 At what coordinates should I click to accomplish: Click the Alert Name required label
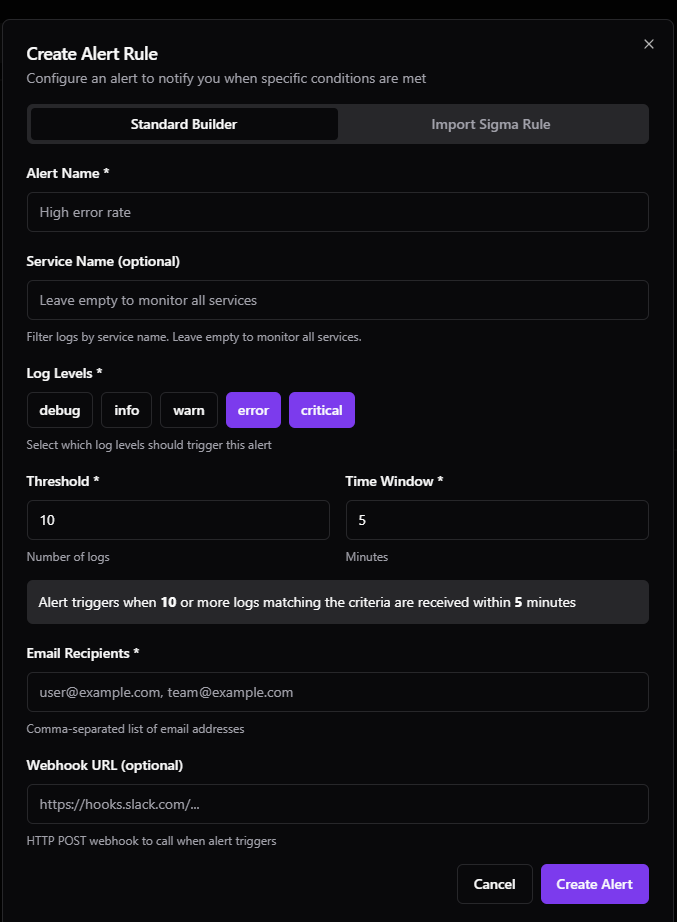click(67, 173)
